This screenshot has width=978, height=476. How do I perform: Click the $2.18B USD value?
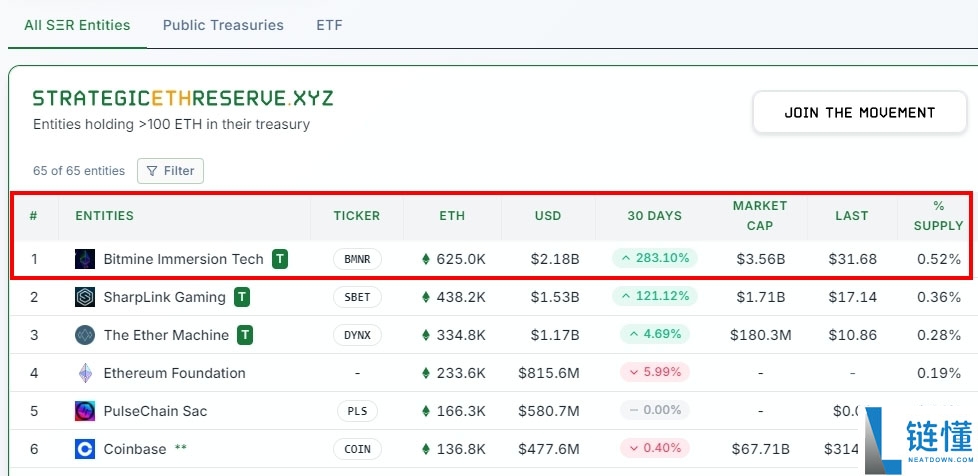pyautogui.click(x=555, y=259)
